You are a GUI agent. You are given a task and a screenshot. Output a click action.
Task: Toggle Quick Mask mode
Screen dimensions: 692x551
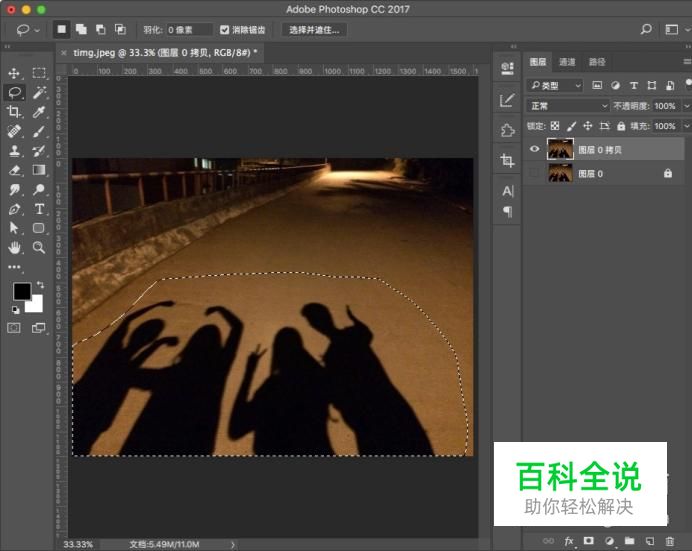tap(14, 328)
